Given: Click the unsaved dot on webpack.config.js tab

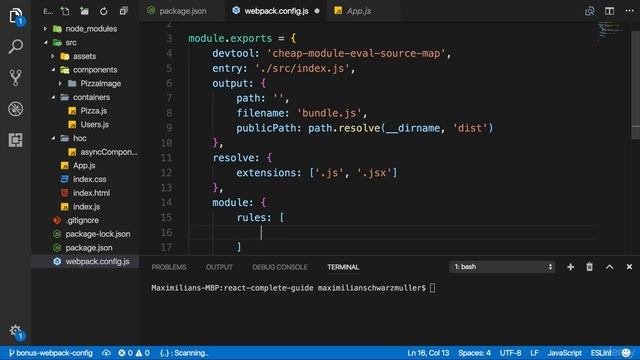Looking at the screenshot, I should (317, 11).
